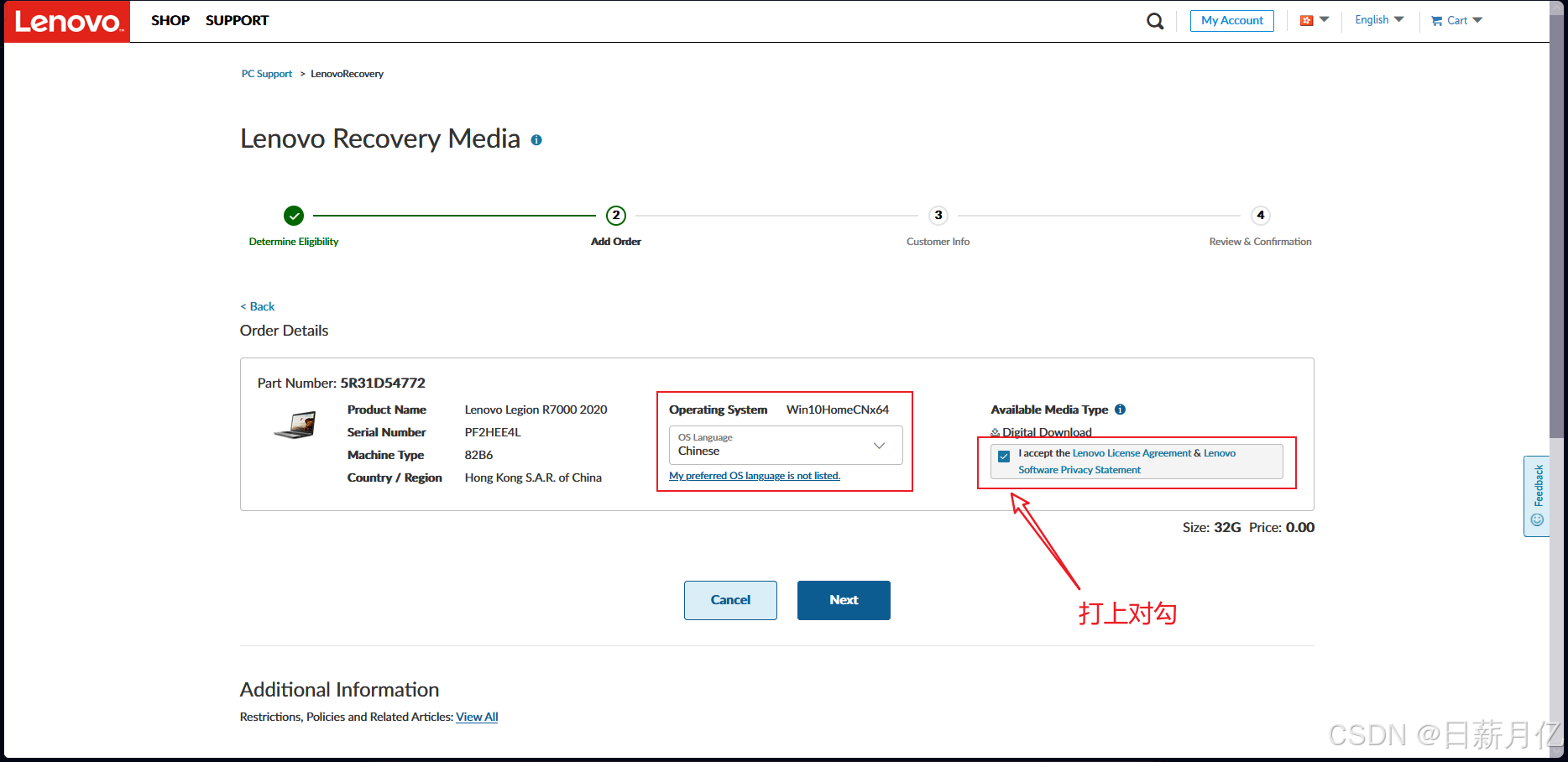Open Software Privacy Statement link
Viewport: 1568px width, 762px height.
[x=1079, y=470]
